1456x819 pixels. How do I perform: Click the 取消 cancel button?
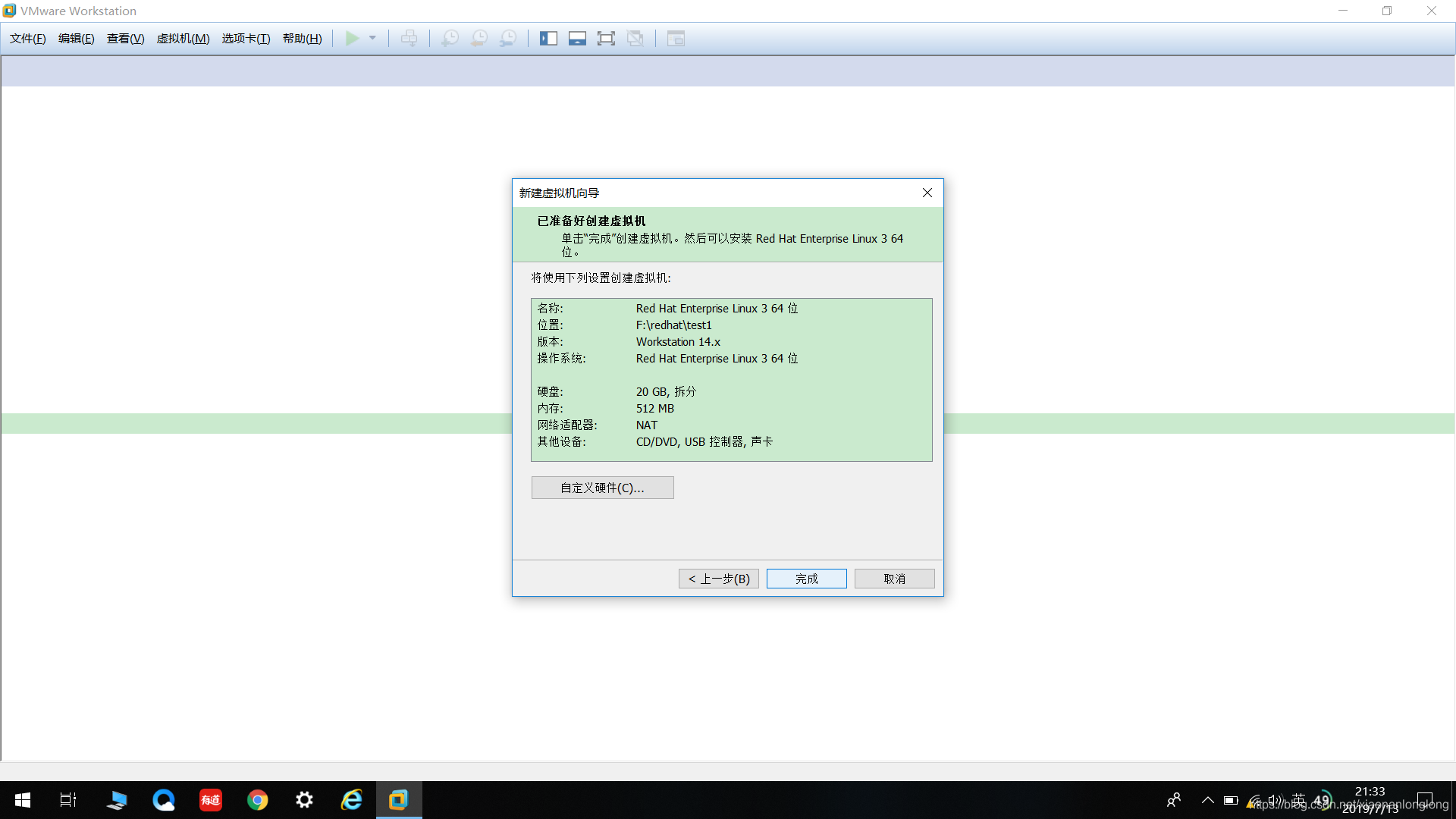pyautogui.click(x=895, y=579)
